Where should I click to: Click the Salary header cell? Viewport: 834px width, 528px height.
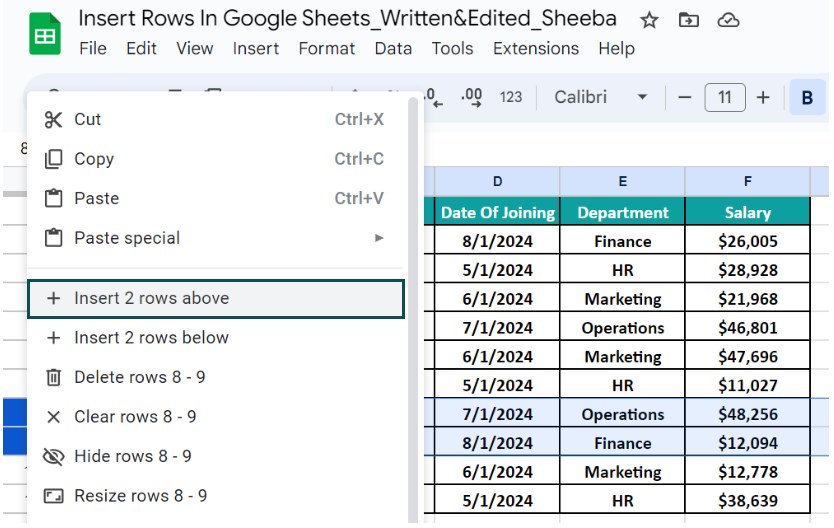747,212
